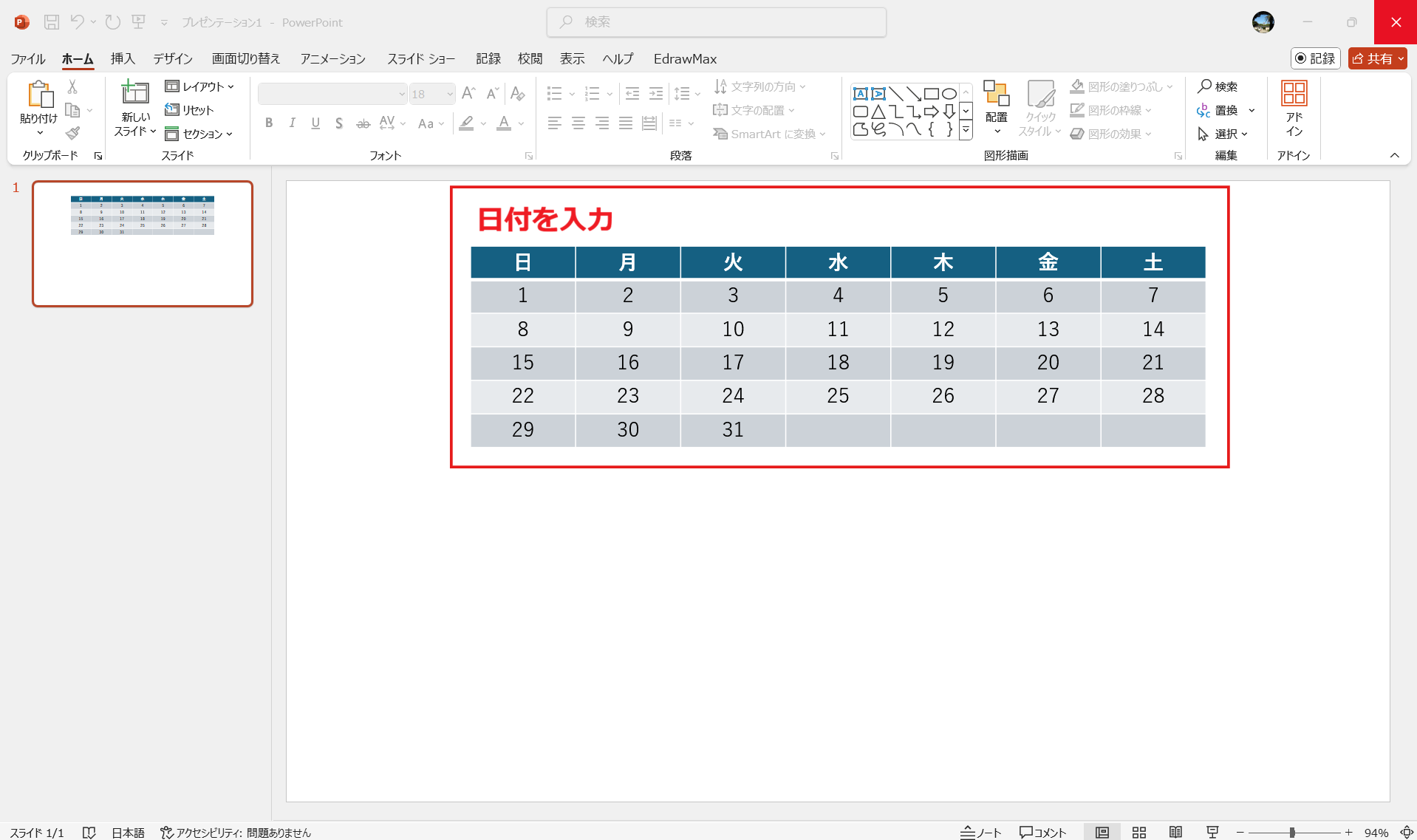Expand the レイアウト layout dropdown
Image resolution: width=1417 pixels, height=840 pixels.
(199, 86)
